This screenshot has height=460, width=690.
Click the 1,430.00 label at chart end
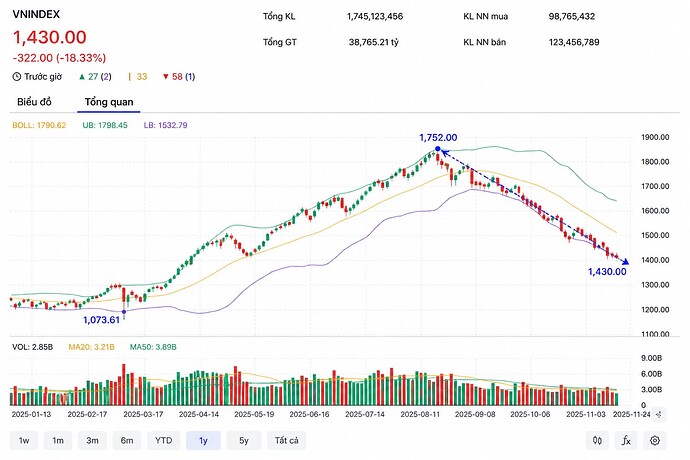607,272
